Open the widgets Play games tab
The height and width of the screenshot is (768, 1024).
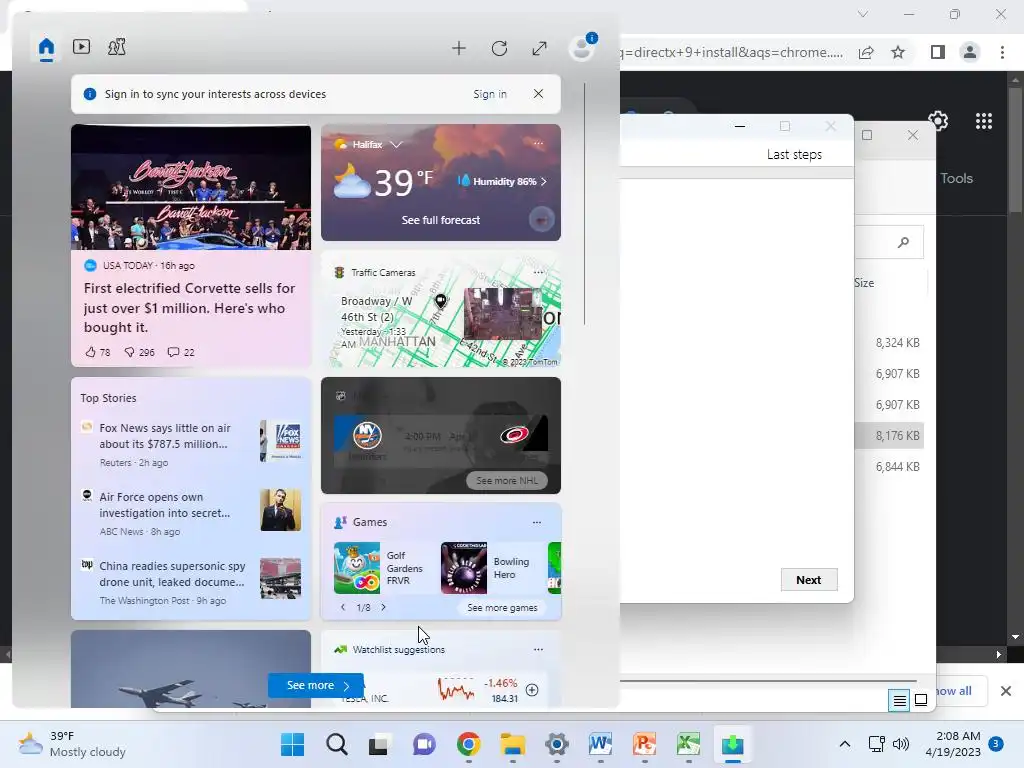coord(117,47)
